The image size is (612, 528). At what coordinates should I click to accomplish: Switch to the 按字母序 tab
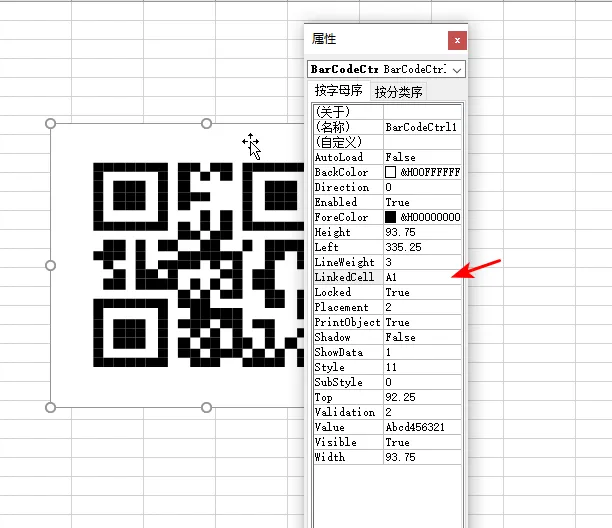pos(338,91)
